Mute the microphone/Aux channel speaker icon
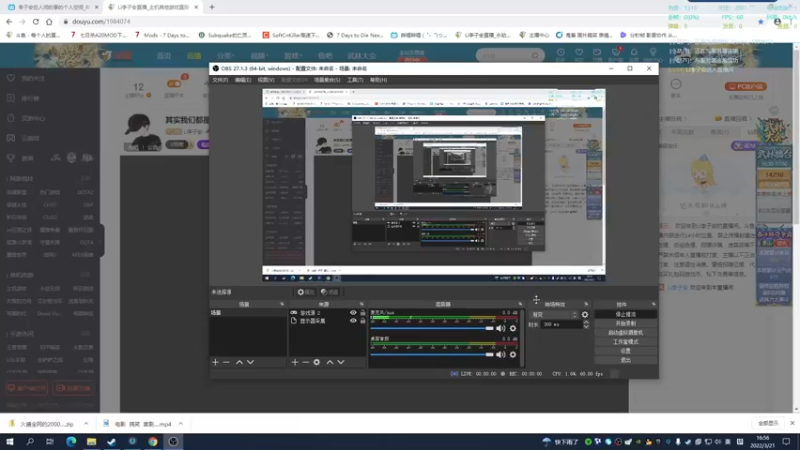800x450 pixels. click(x=501, y=329)
